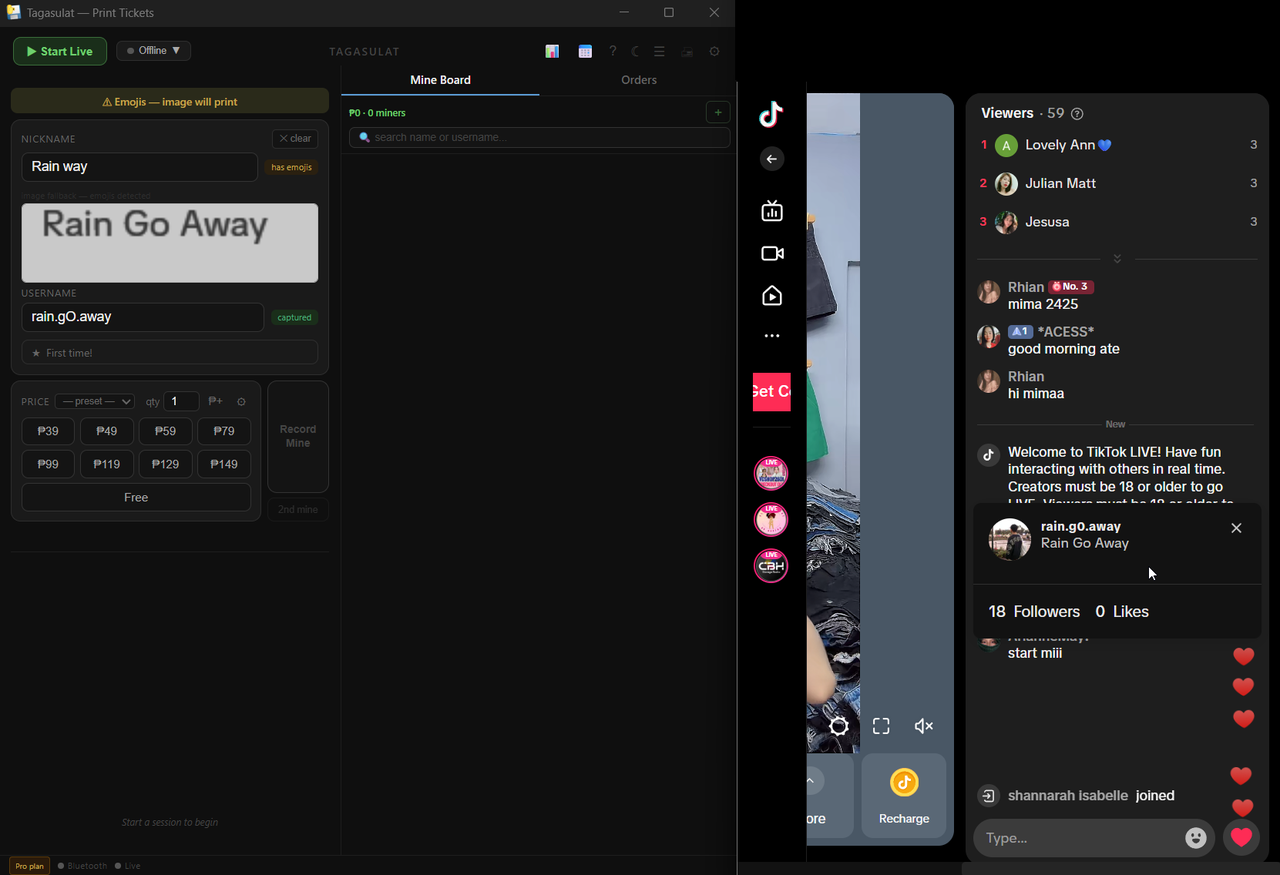Screen dimensions: 1280x875
Task: Add a miner with the green plus button
Action: 718,113
